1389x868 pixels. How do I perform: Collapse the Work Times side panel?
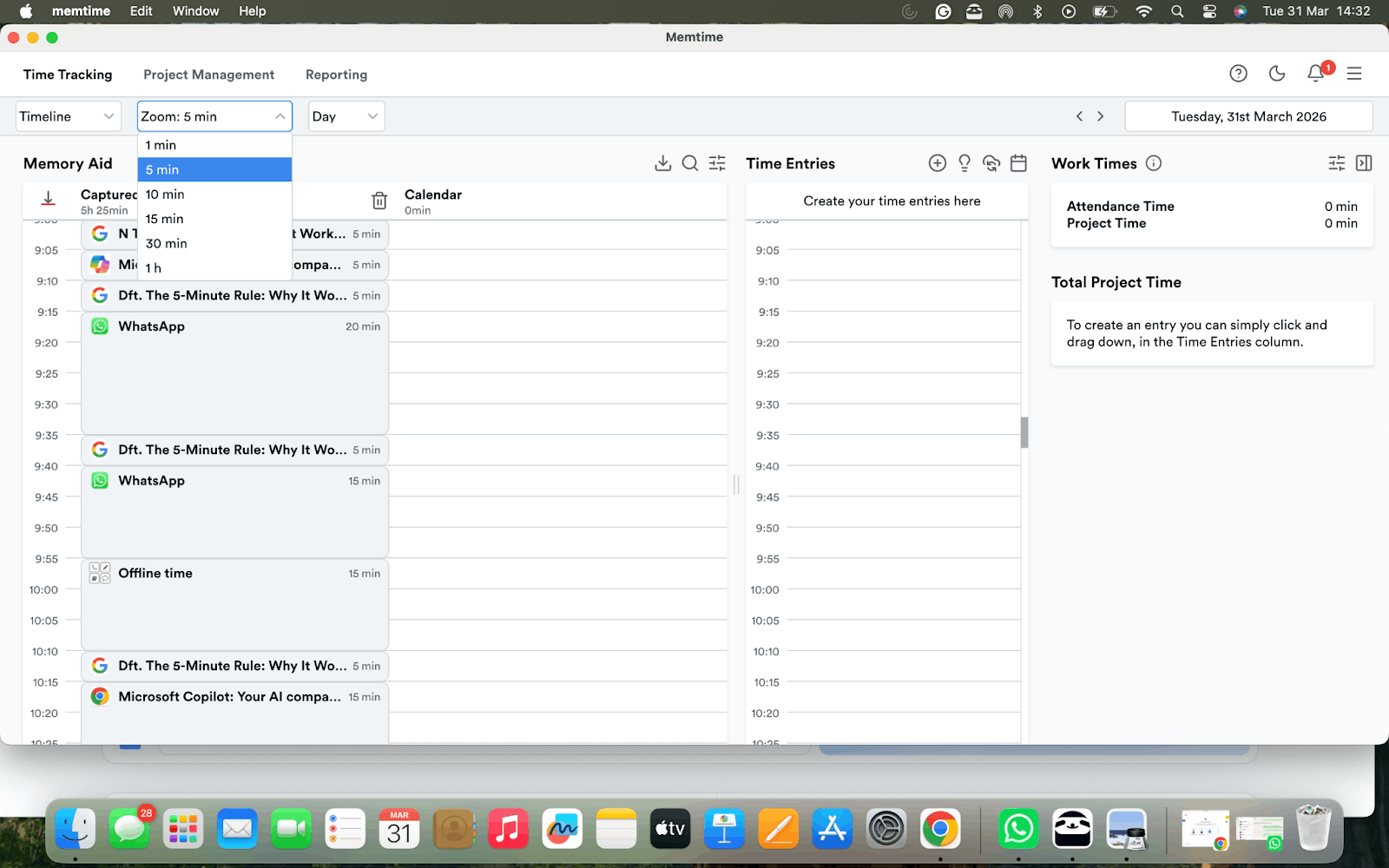coord(1364,162)
